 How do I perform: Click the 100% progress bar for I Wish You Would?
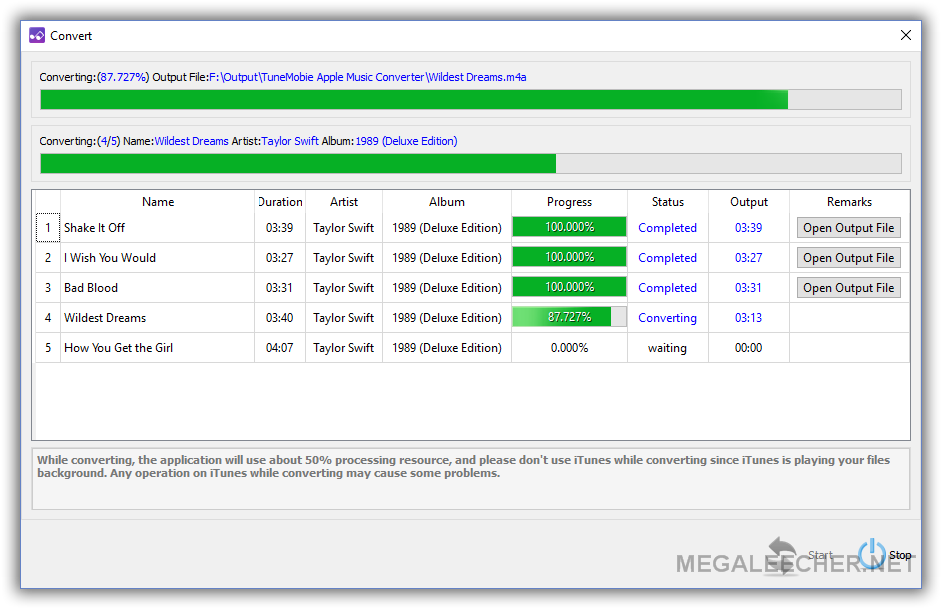[x=570, y=257]
